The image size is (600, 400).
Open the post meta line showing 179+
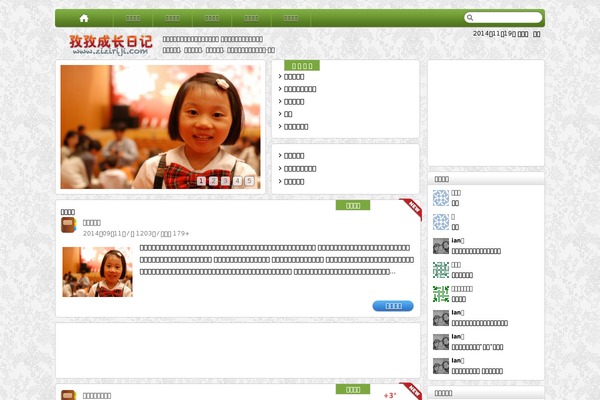click(x=136, y=233)
